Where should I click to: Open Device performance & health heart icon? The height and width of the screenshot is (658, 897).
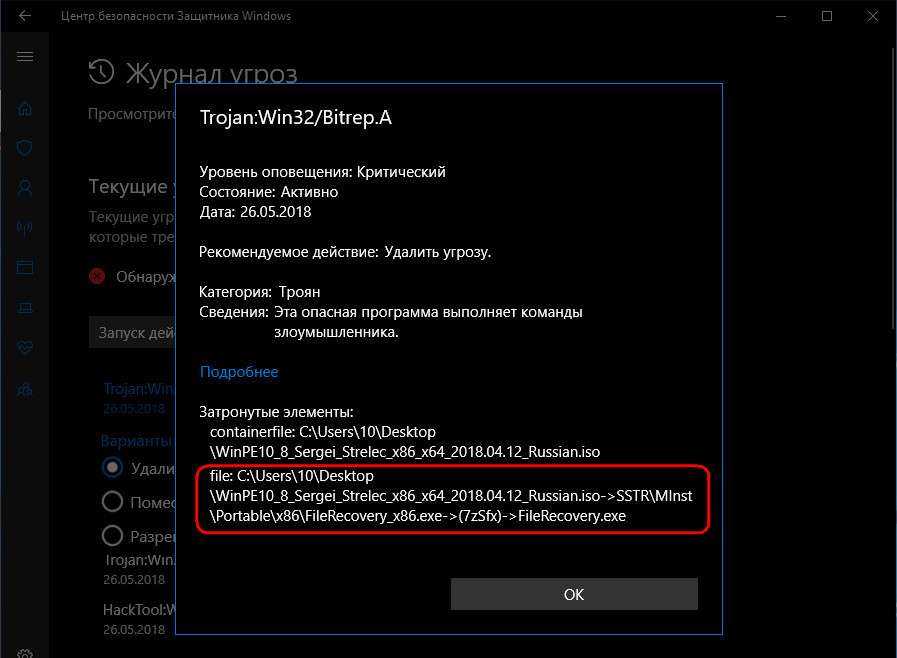pos(25,347)
